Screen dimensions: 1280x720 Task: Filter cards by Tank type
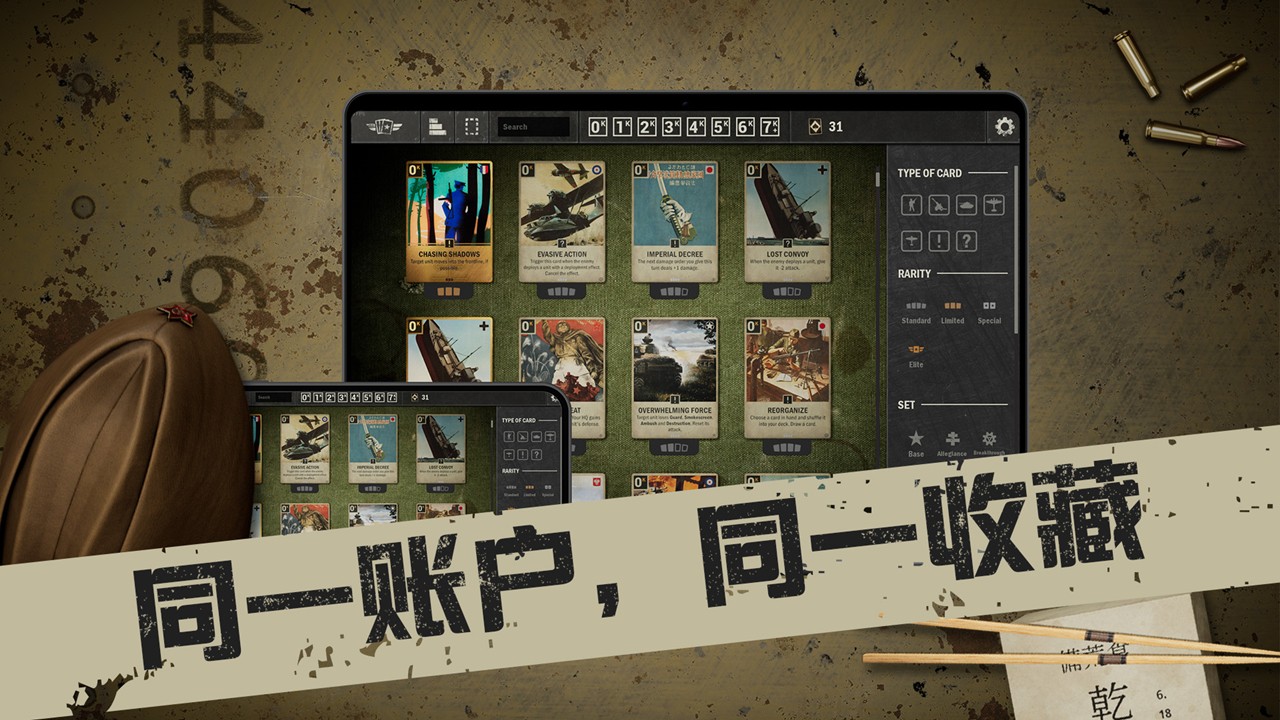tap(966, 204)
